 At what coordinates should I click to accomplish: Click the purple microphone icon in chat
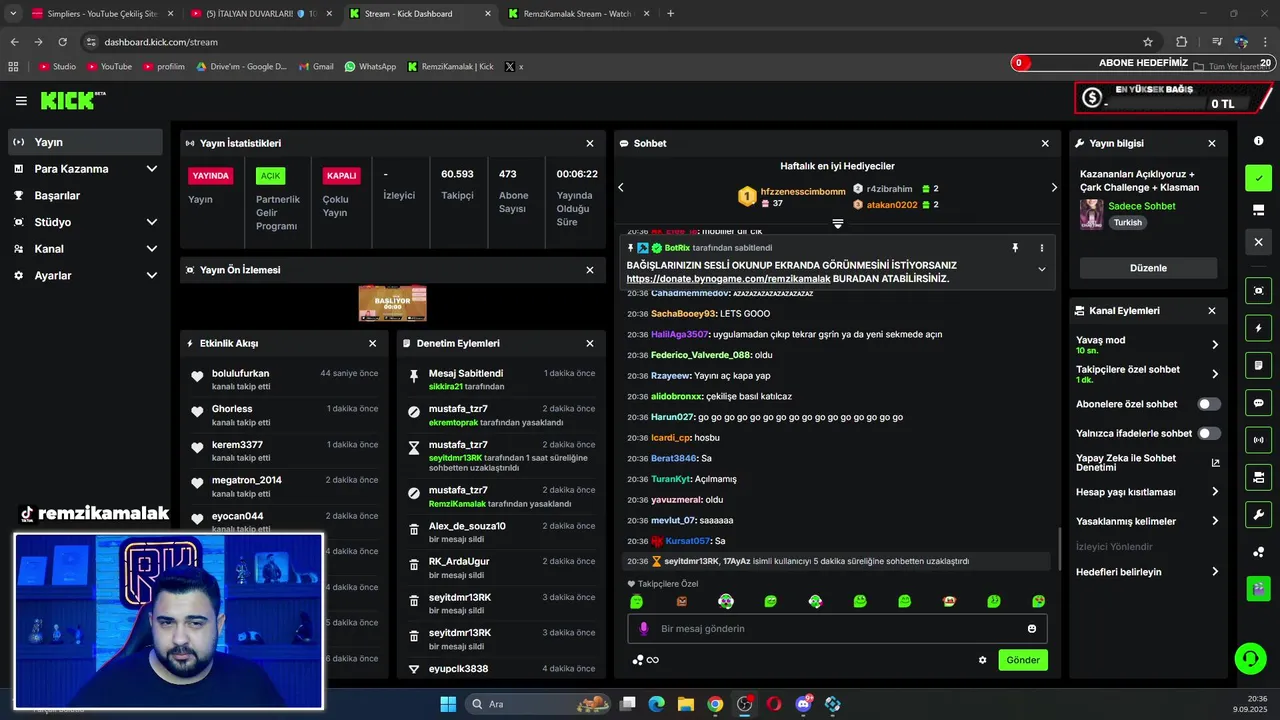point(644,628)
